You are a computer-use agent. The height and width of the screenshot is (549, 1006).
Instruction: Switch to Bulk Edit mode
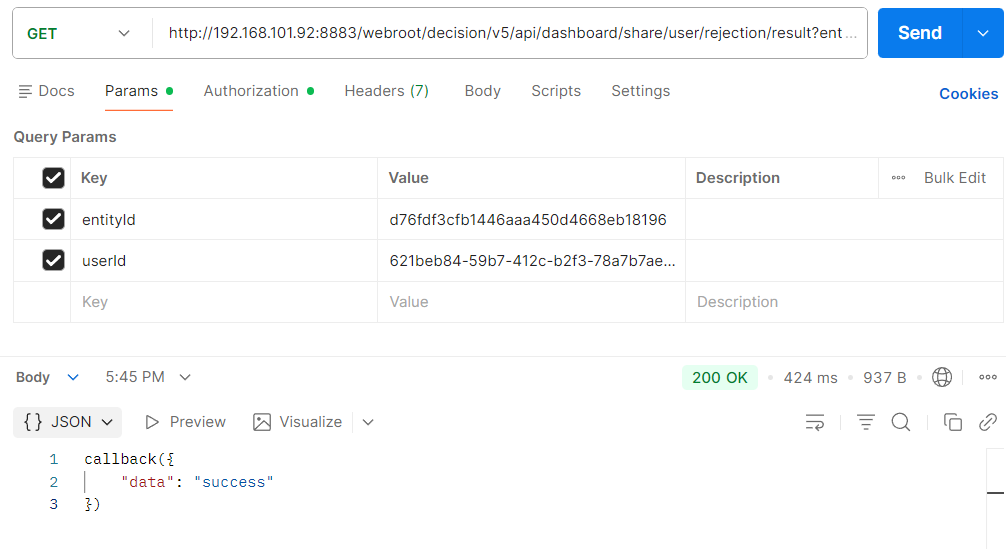[x=955, y=178]
